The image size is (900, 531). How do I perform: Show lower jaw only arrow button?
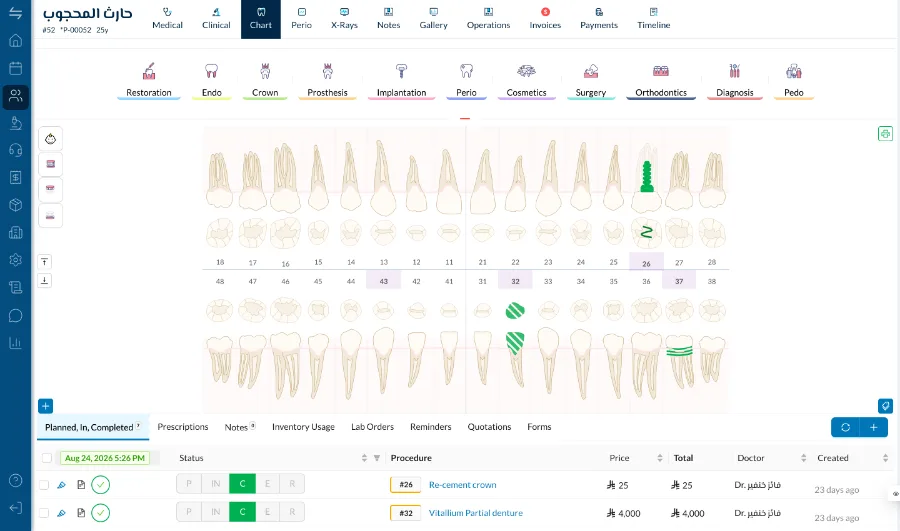click(x=45, y=281)
